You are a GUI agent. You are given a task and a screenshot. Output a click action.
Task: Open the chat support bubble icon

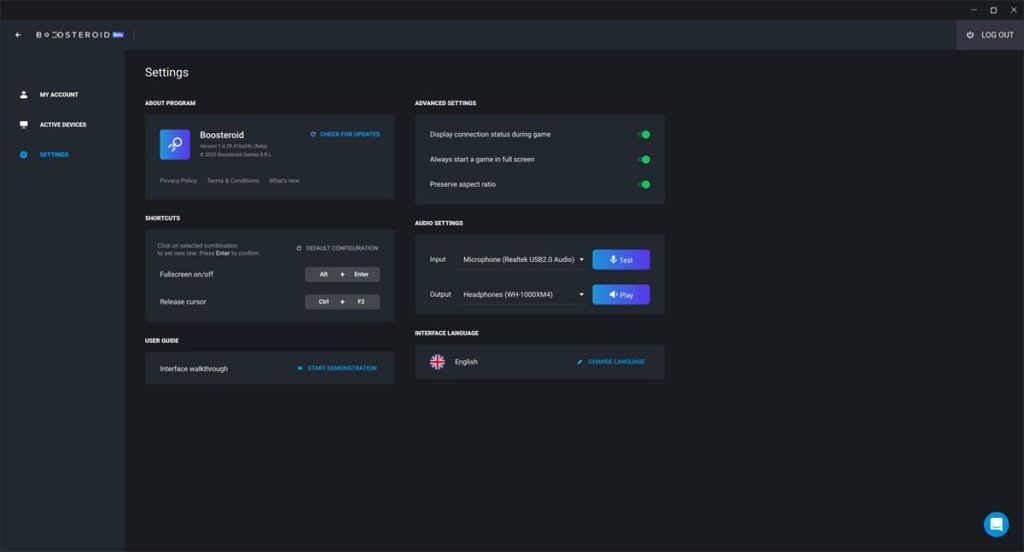[x=996, y=524]
